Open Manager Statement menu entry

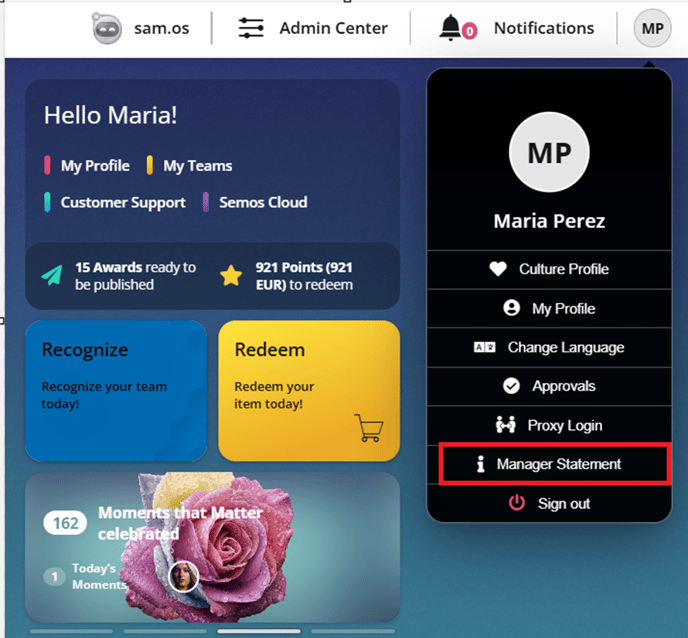pyautogui.click(x=555, y=464)
